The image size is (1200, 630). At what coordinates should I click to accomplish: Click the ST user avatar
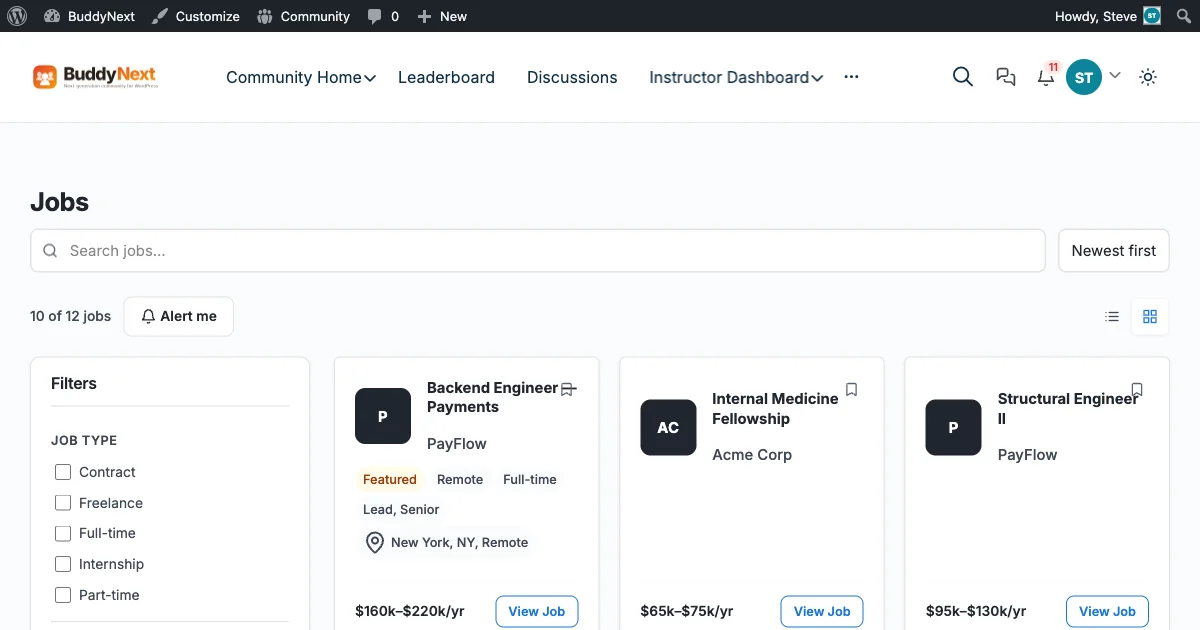pyautogui.click(x=1084, y=77)
